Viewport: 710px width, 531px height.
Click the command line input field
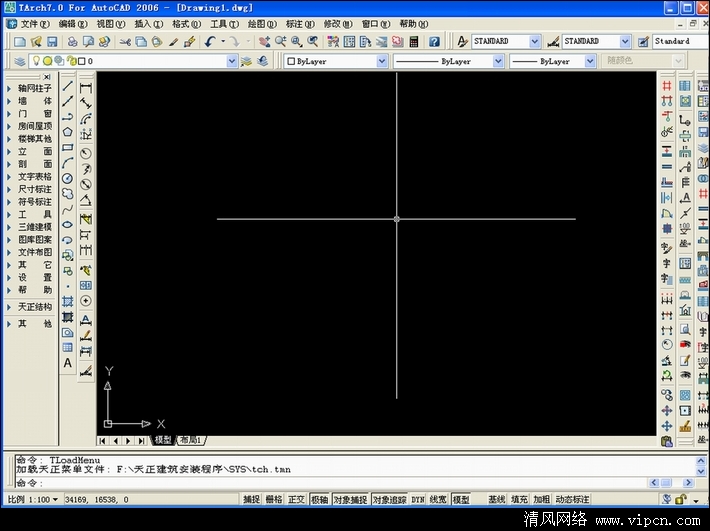pyautogui.click(x=331, y=483)
